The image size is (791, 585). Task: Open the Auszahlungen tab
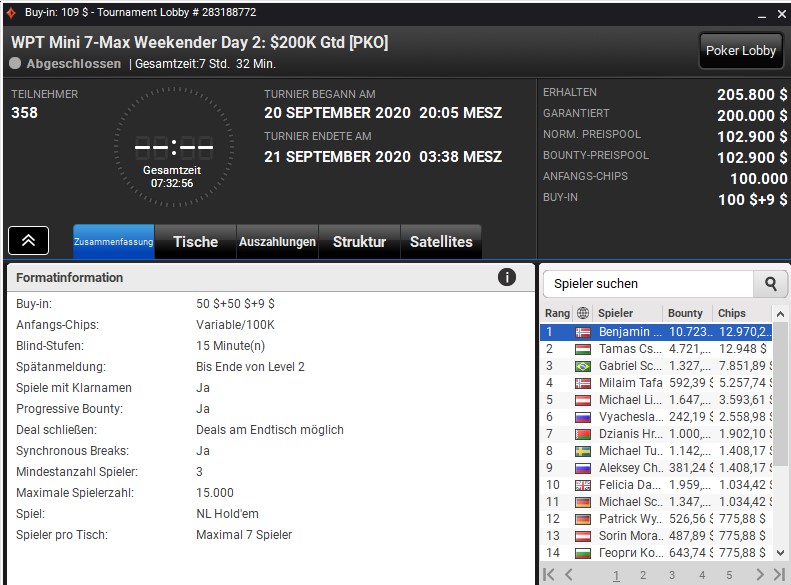point(277,242)
